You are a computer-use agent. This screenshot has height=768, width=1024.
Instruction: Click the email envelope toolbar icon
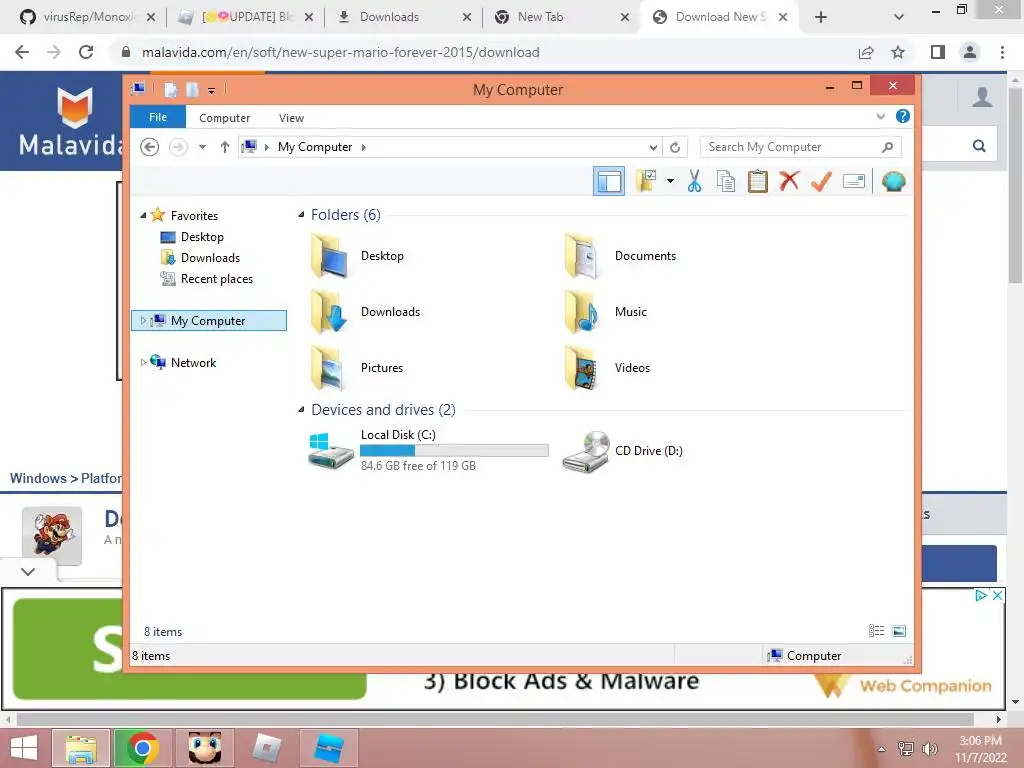(x=854, y=181)
